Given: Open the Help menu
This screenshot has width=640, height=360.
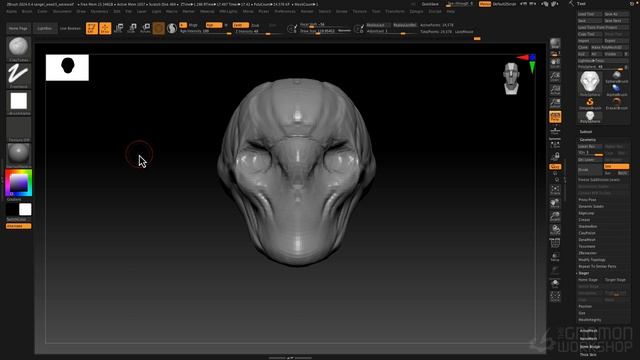Looking at the screenshot, I should point(451,11).
